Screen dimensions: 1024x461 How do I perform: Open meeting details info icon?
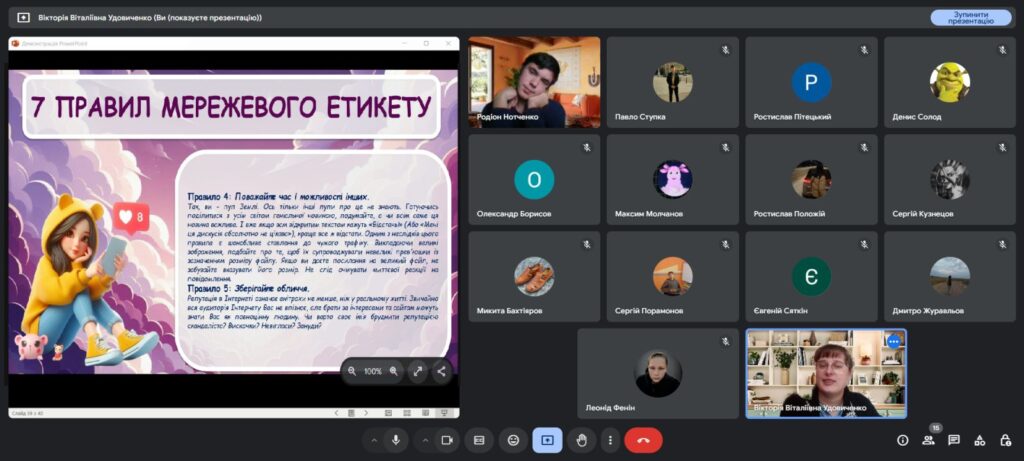point(902,440)
